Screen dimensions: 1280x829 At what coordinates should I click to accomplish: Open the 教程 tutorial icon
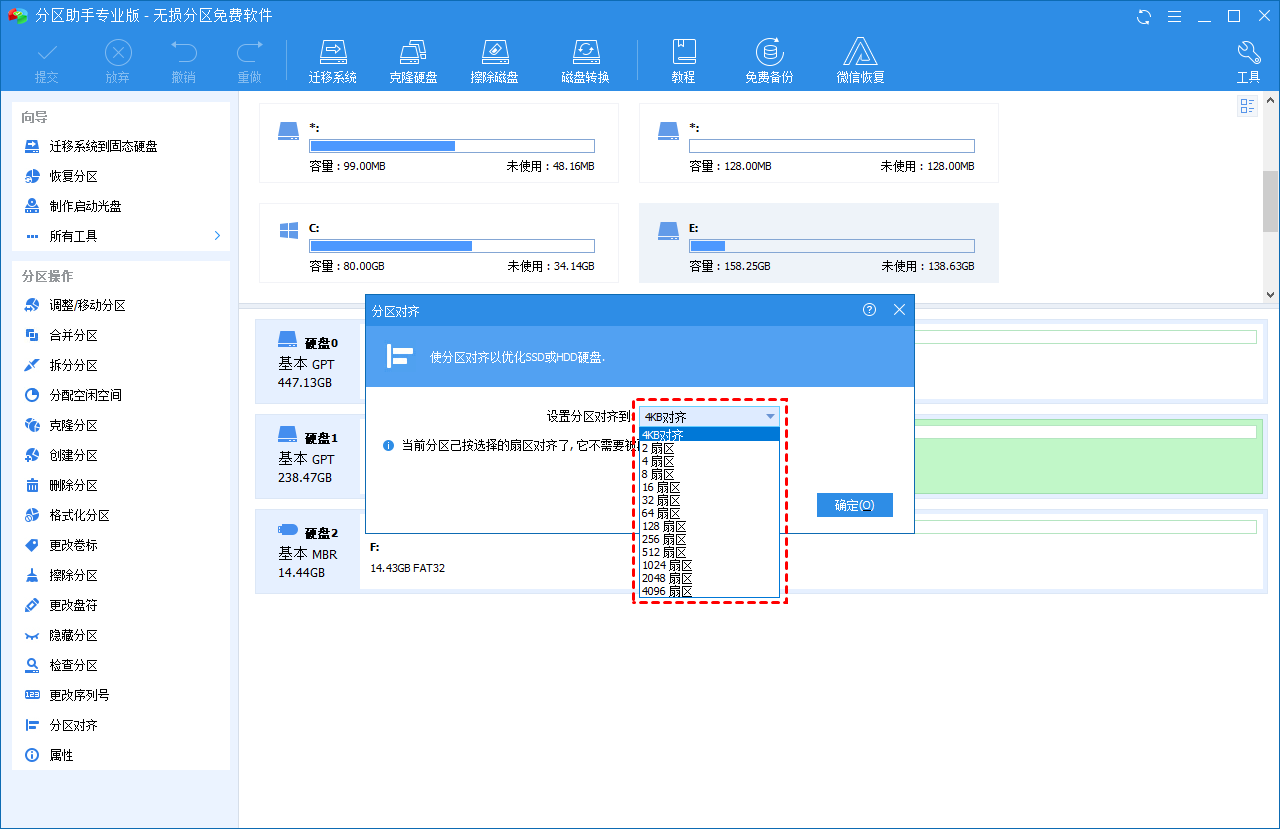[x=684, y=61]
